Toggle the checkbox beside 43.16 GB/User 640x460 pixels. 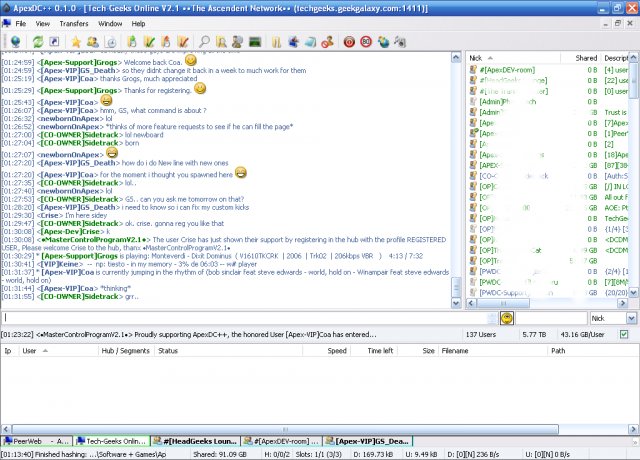624,334
